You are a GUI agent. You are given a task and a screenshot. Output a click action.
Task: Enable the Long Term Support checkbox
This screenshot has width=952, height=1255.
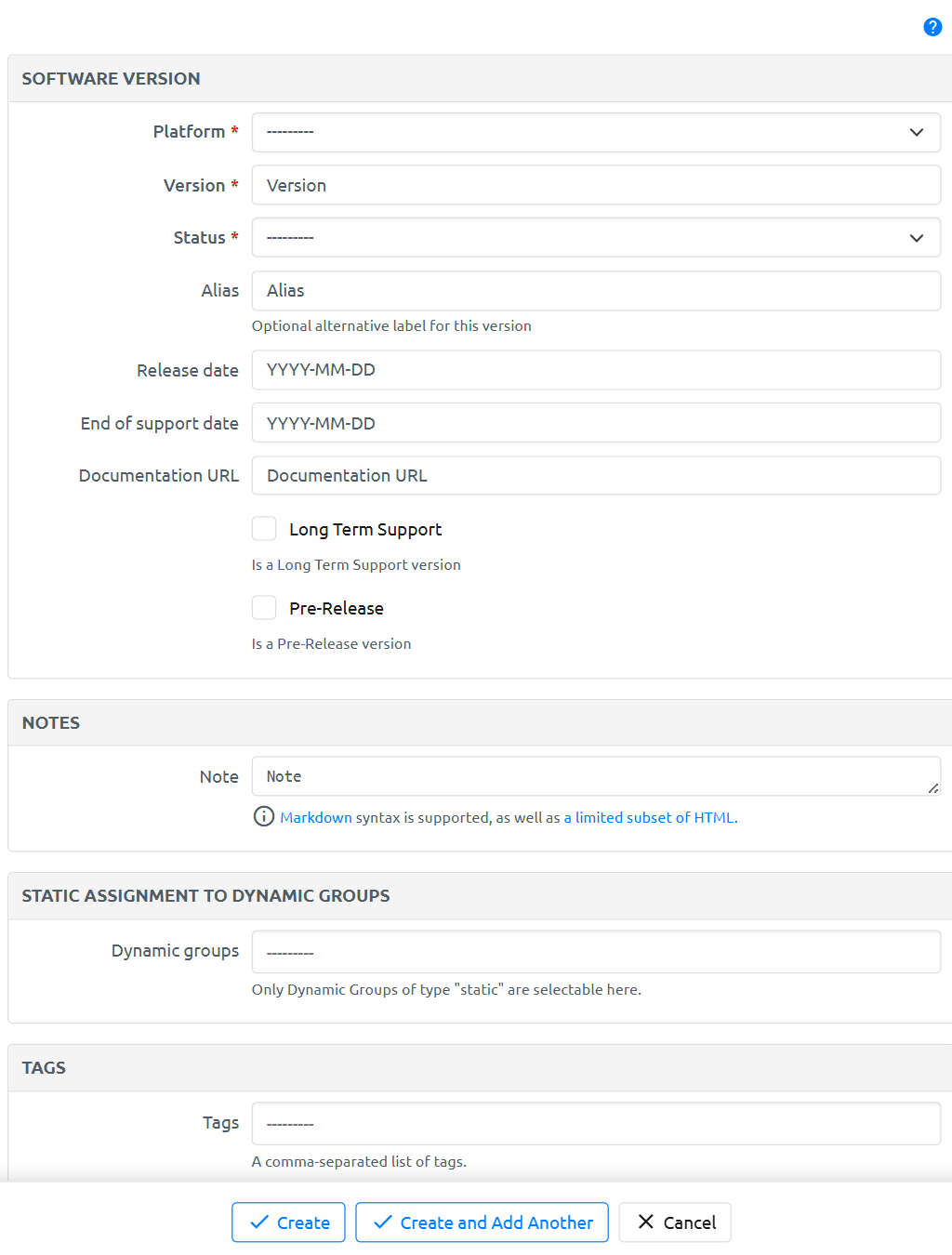click(x=264, y=529)
